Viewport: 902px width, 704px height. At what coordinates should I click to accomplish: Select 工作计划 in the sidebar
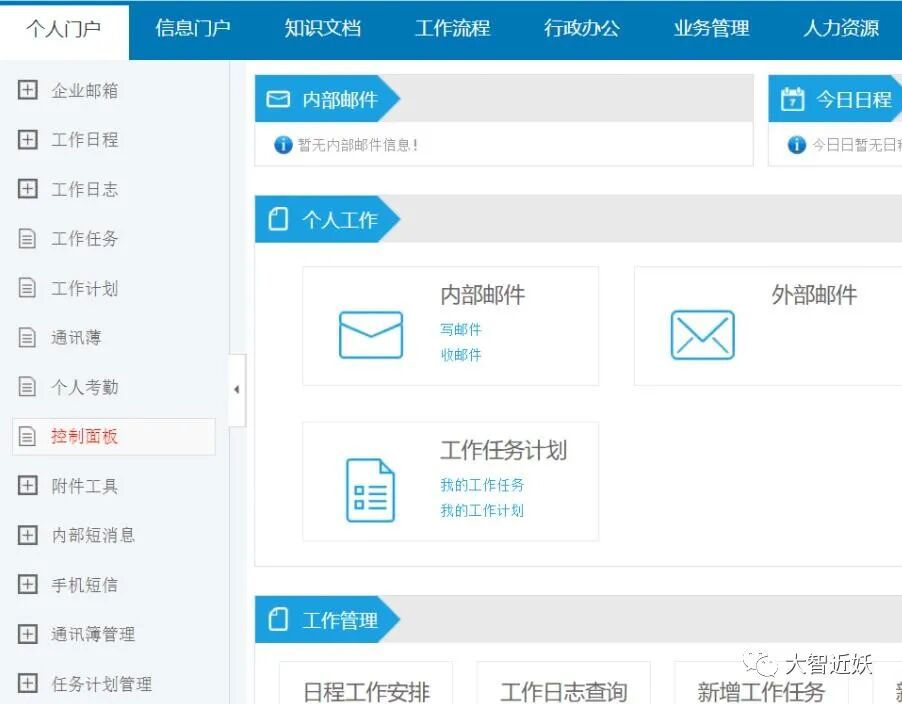(85, 288)
